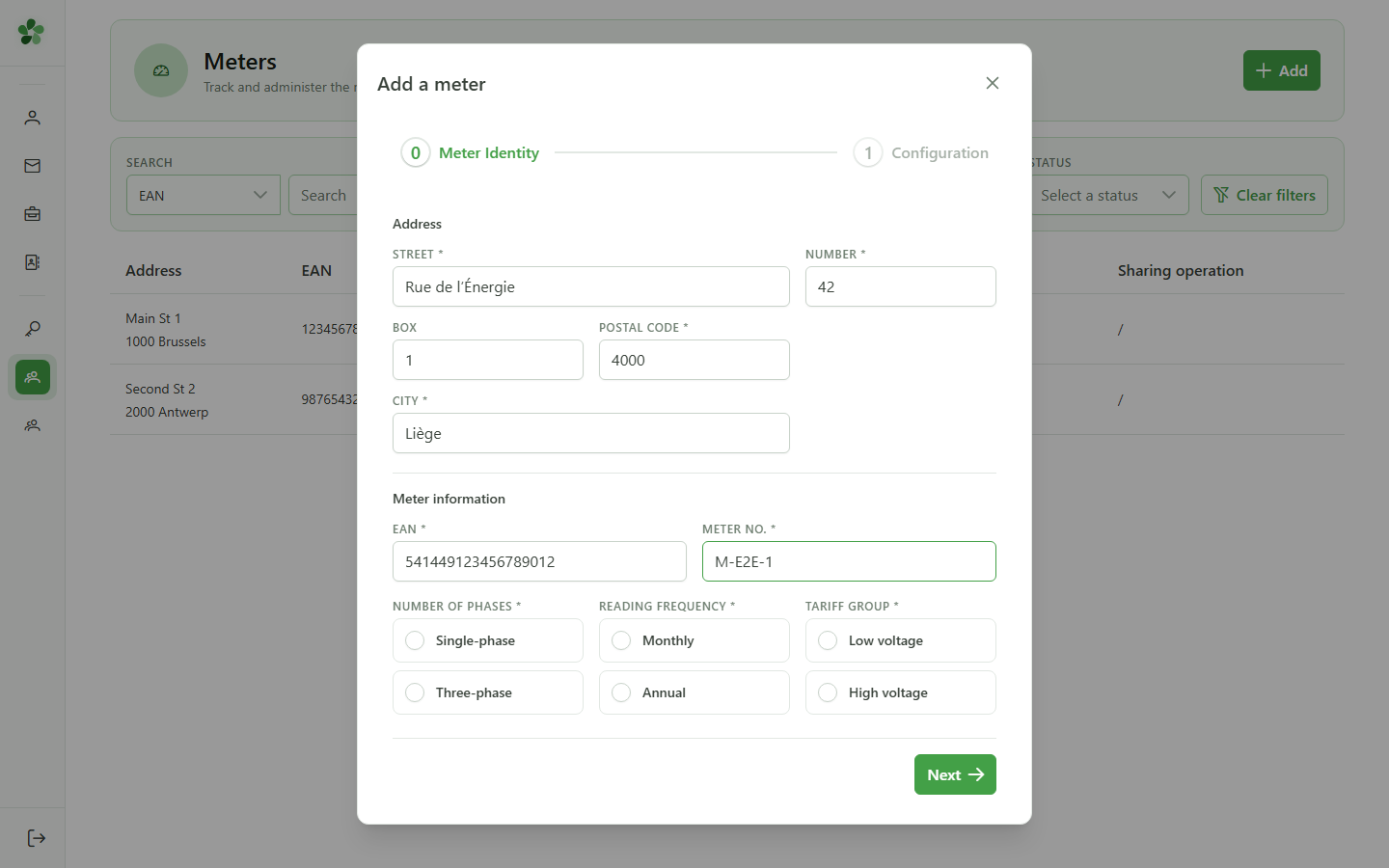Viewport: 1389px width, 868px height.
Task: Click the Box input field
Action: [488, 360]
